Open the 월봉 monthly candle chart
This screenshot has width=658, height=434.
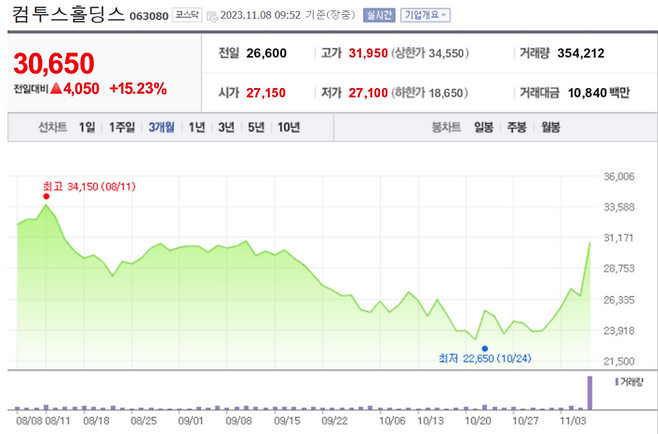point(551,127)
